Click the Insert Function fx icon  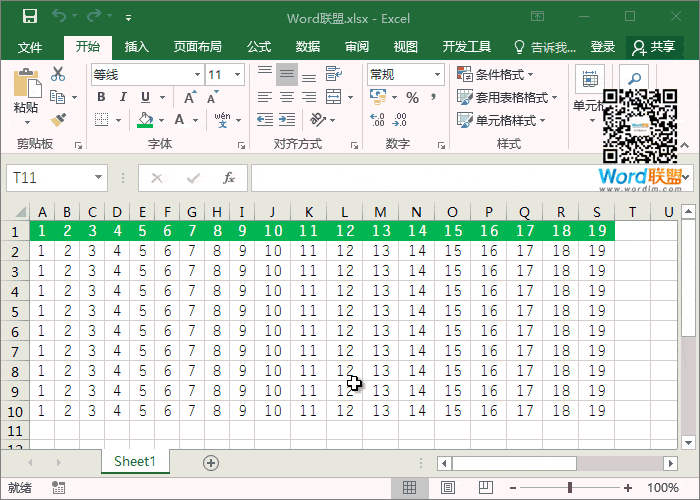(x=228, y=178)
